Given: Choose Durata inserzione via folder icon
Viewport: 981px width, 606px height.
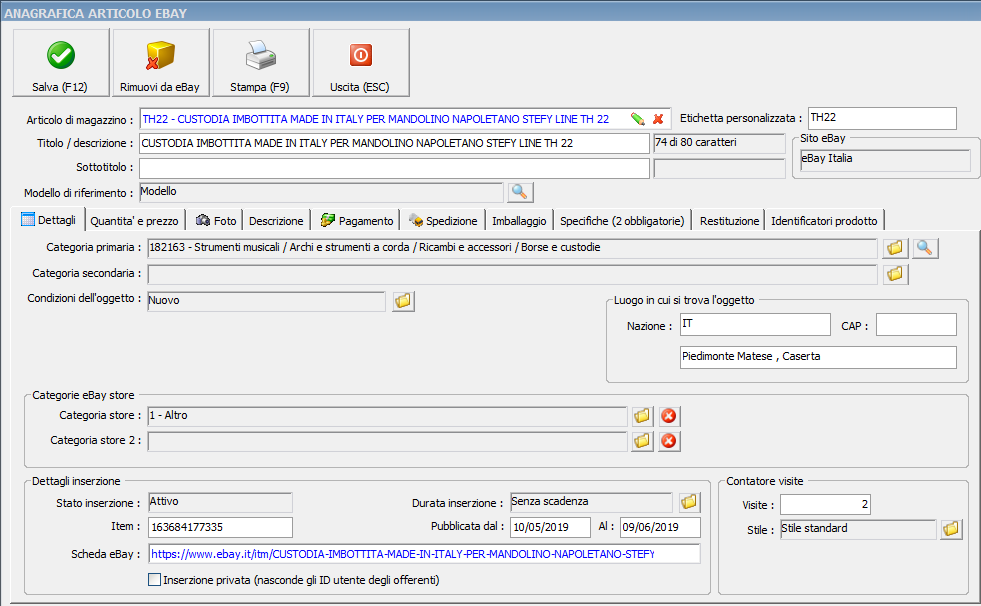Looking at the screenshot, I should tap(689, 502).
